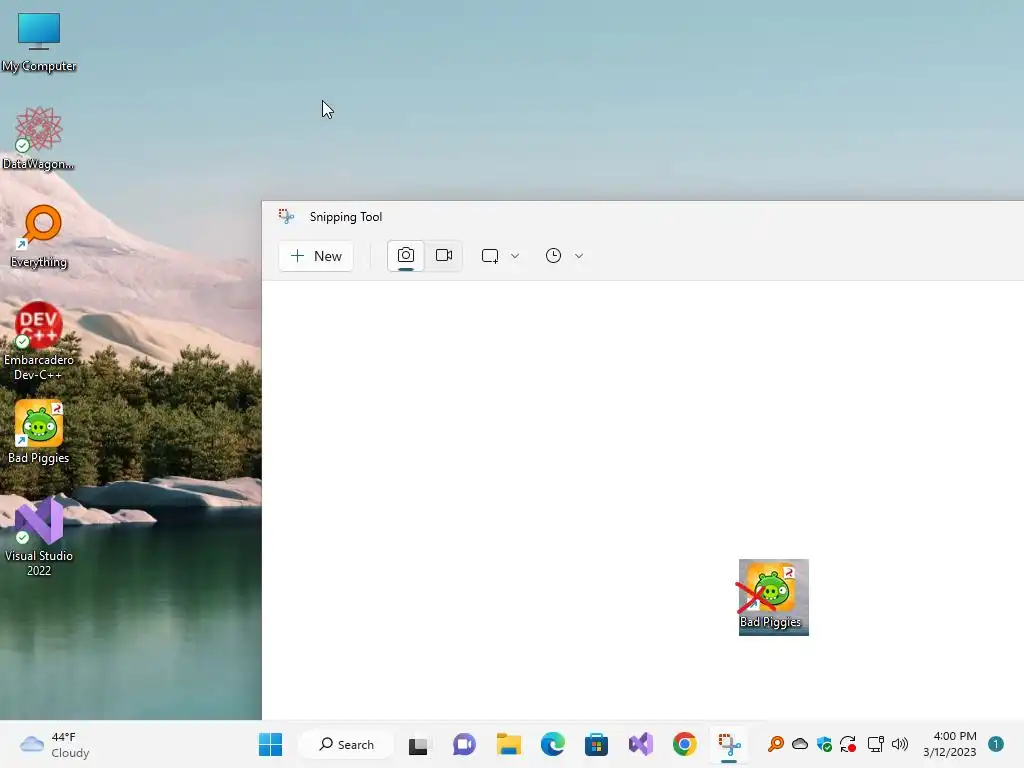Screen dimensions: 1024x768
Task: Open the weather widget showing 44°F Cloudy
Action: pos(54,744)
